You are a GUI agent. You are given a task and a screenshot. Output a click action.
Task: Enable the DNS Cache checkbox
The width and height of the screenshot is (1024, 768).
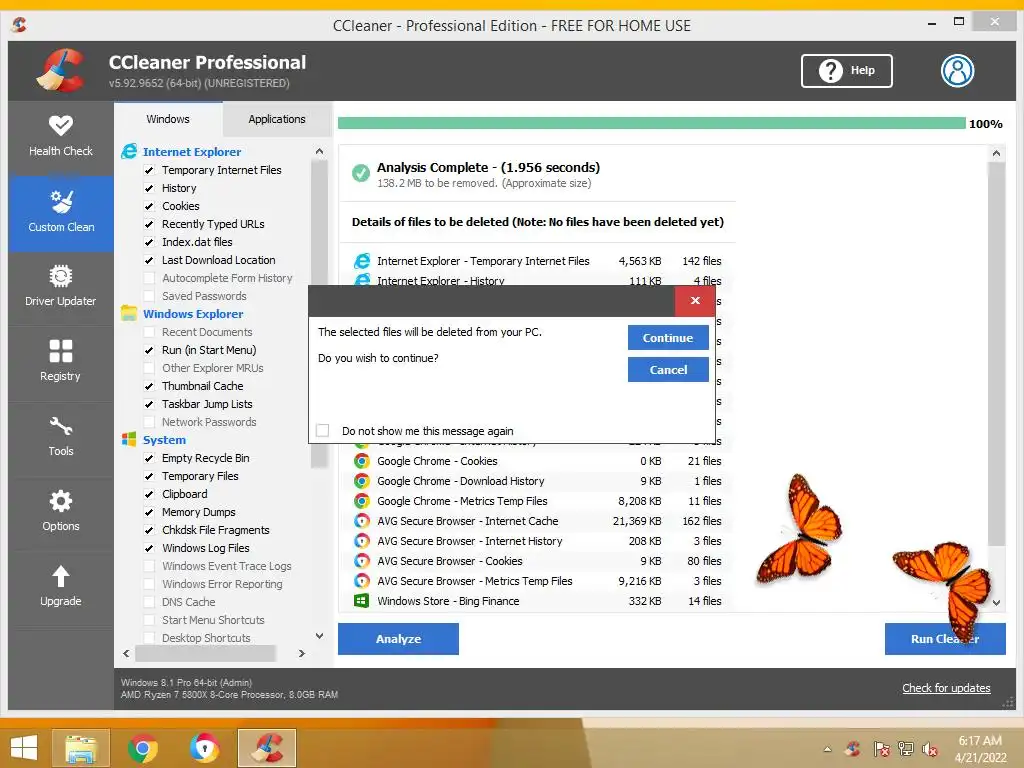tap(149, 602)
